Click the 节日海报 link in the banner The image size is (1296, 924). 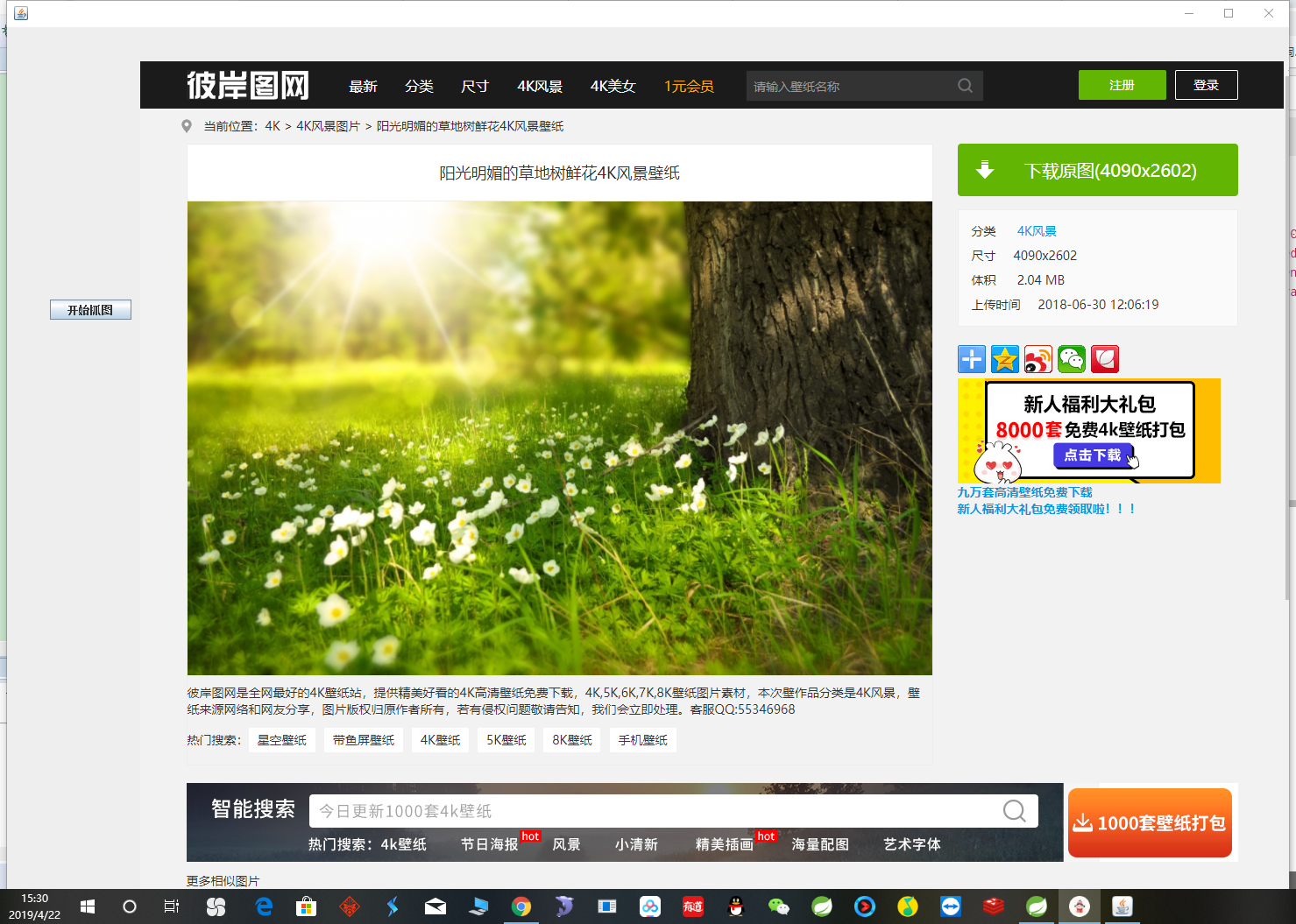[490, 844]
